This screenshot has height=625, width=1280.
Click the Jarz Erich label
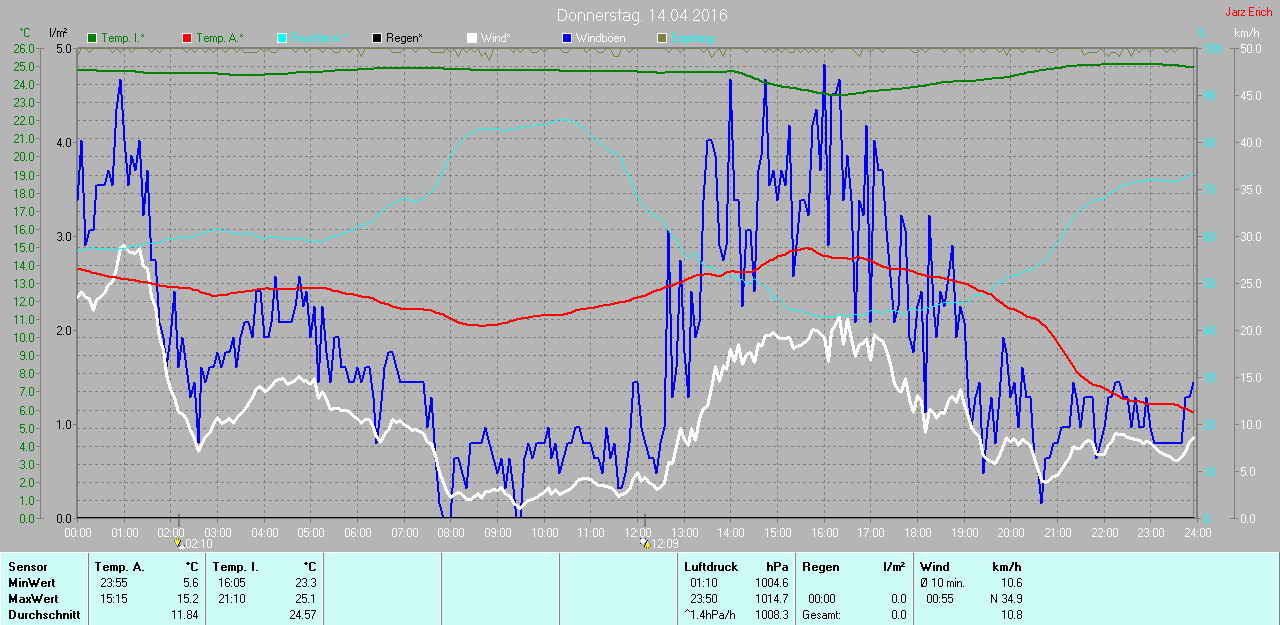1251,12
